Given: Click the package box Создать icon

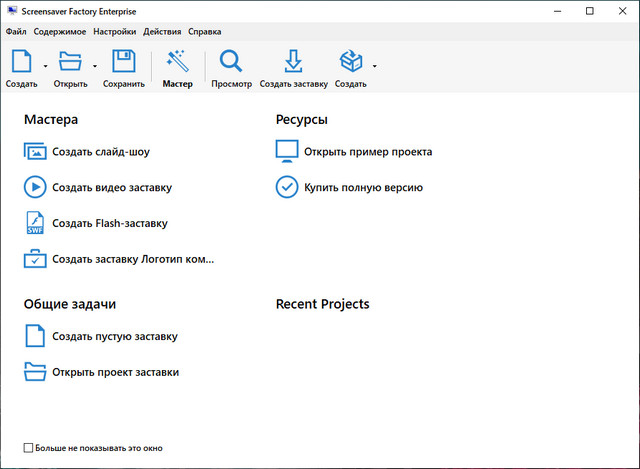Looking at the screenshot, I should pyautogui.click(x=350, y=63).
